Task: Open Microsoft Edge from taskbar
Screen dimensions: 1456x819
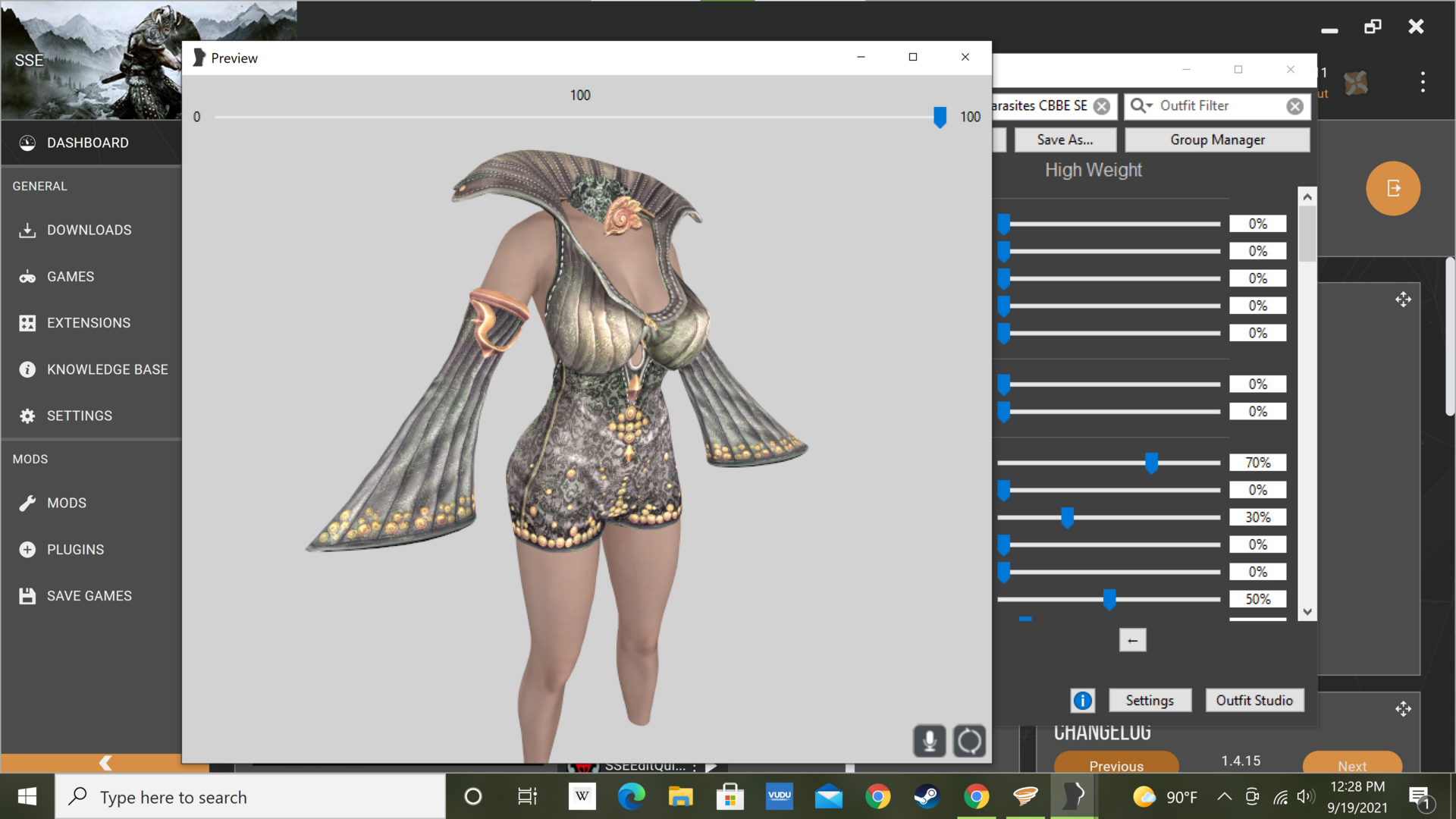Action: (631, 797)
